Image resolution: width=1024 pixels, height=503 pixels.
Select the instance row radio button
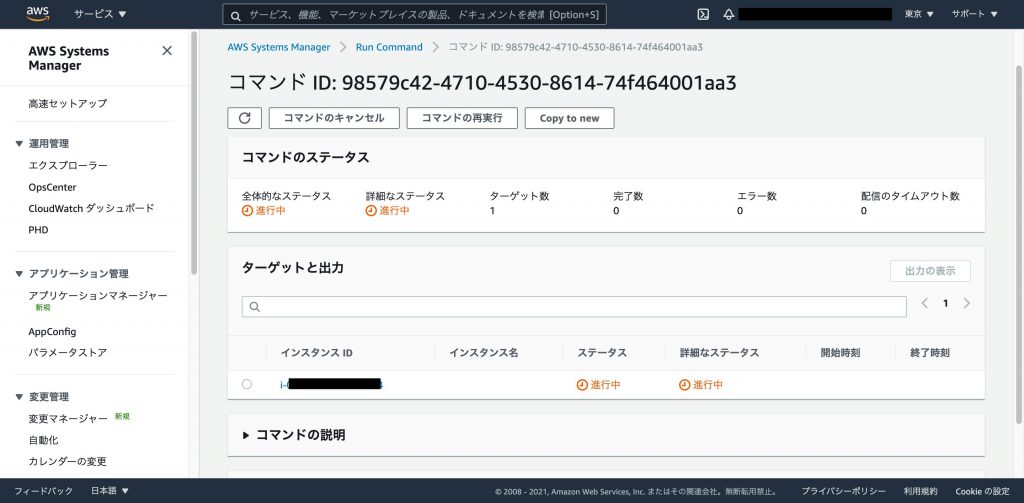click(246, 384)
